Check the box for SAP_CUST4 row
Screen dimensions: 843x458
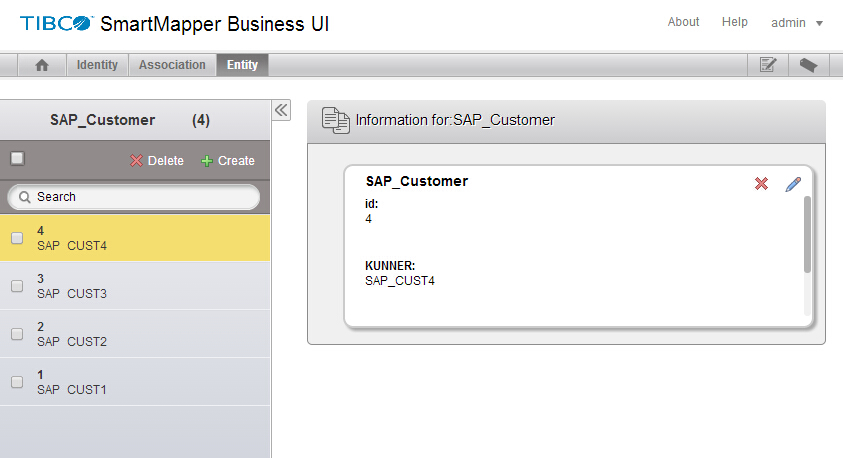point(17,238)
